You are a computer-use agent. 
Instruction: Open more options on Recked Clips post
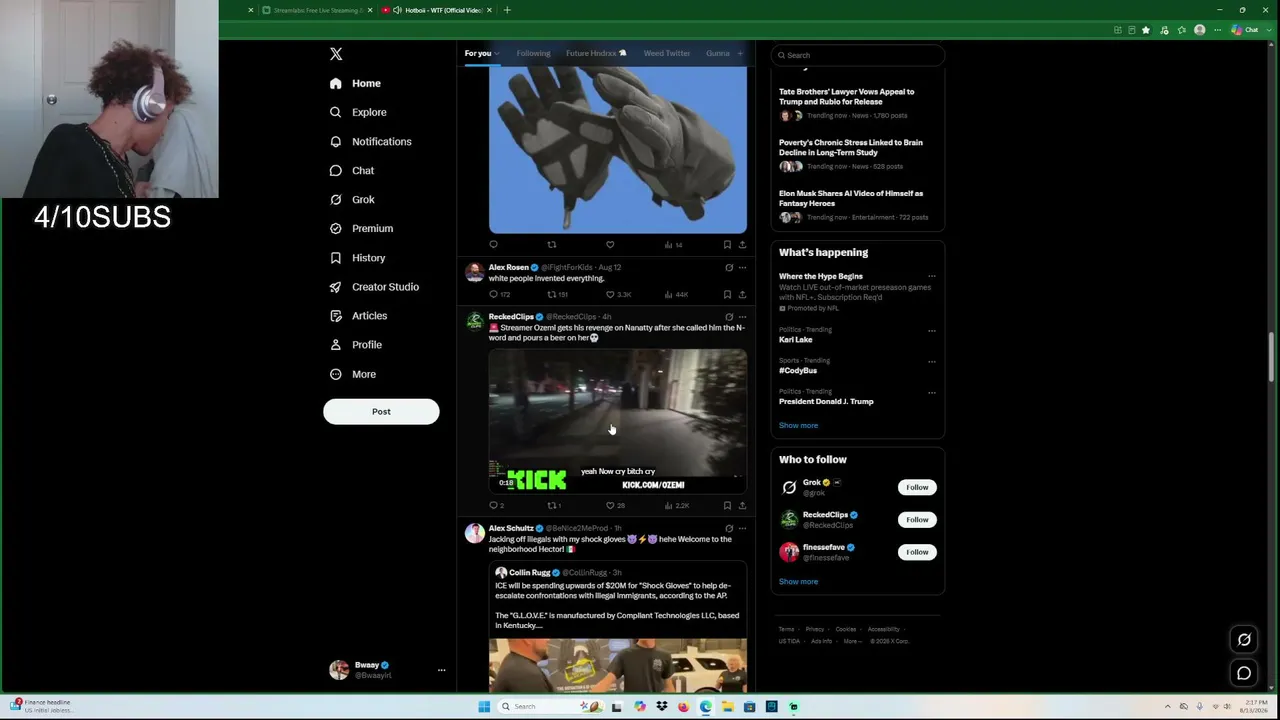[742, 317]
